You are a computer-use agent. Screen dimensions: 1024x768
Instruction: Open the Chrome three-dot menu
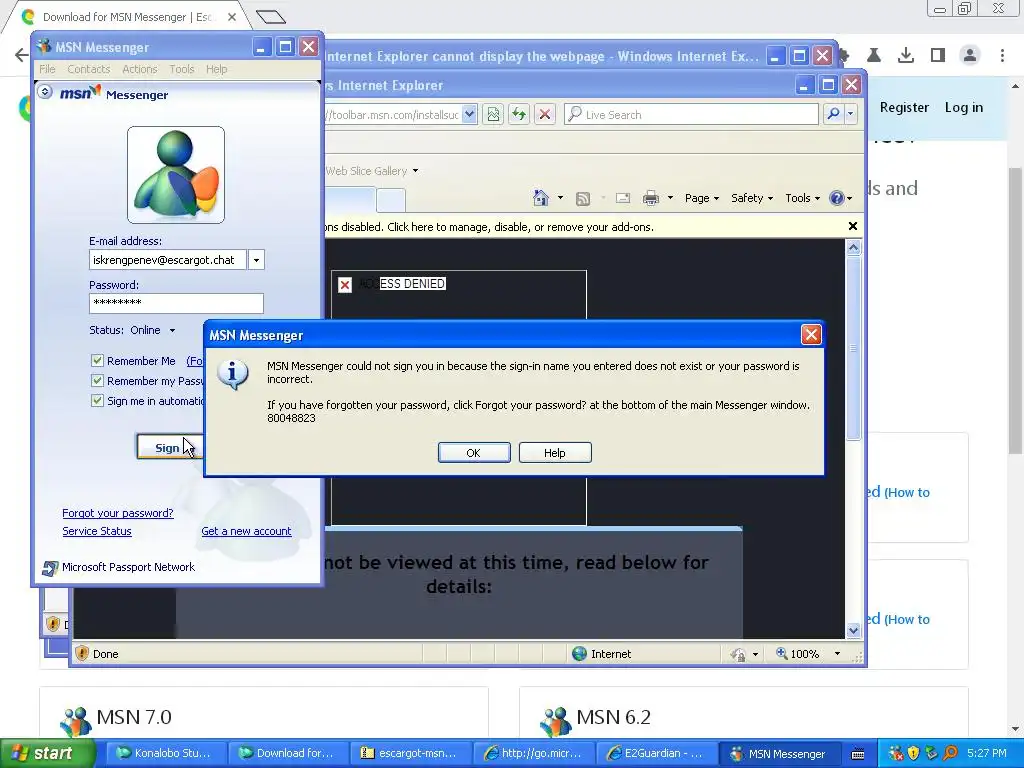1002,56
